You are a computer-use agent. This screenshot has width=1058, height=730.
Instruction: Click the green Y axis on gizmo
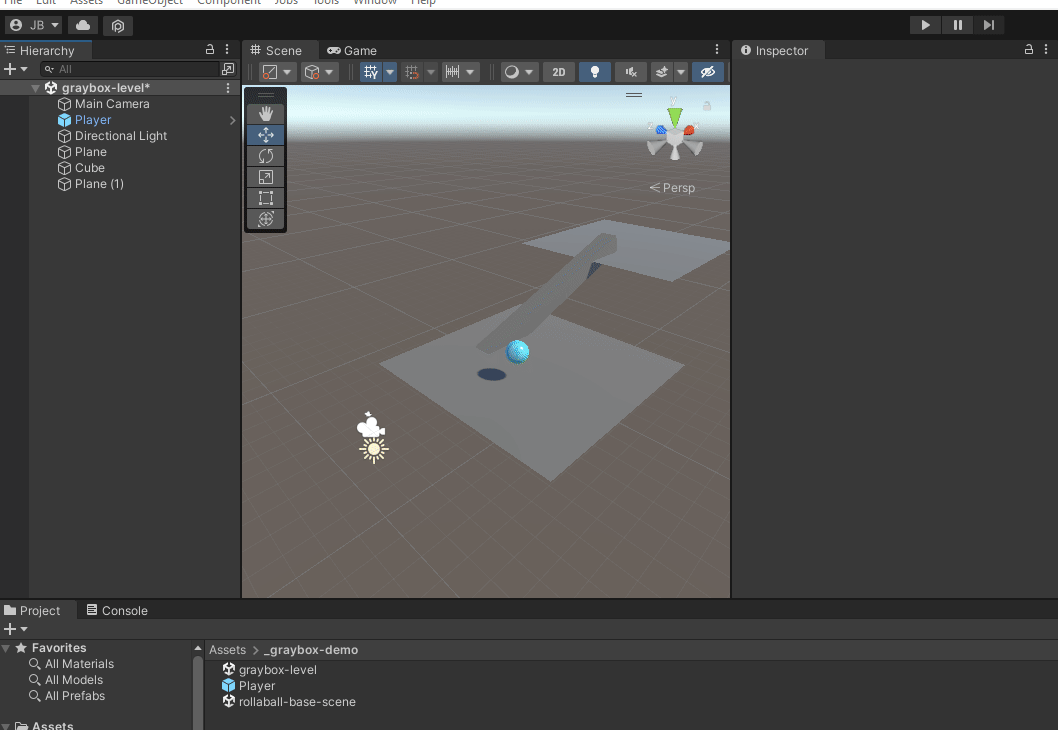point(675,115)
